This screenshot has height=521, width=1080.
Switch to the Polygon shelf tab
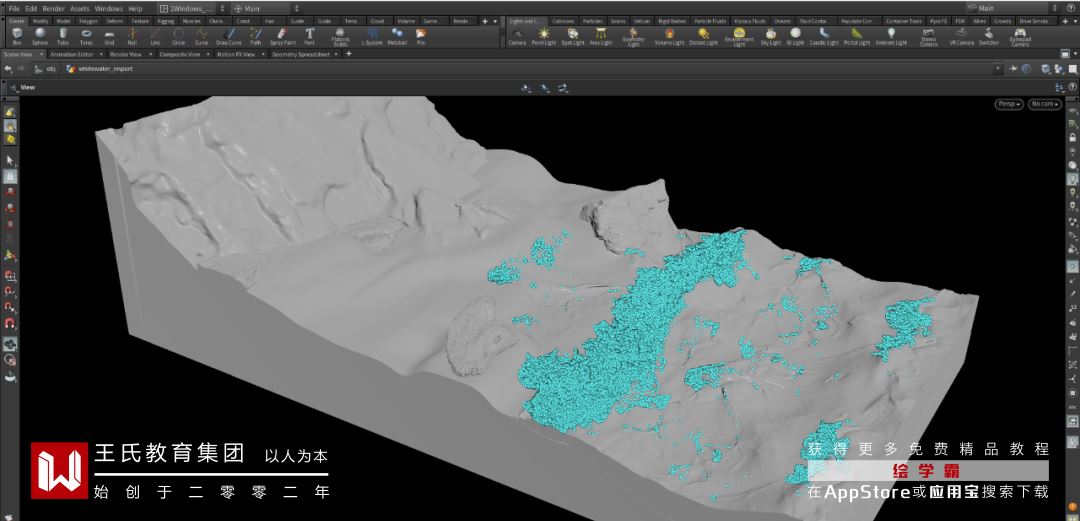(x=87, y=21)
